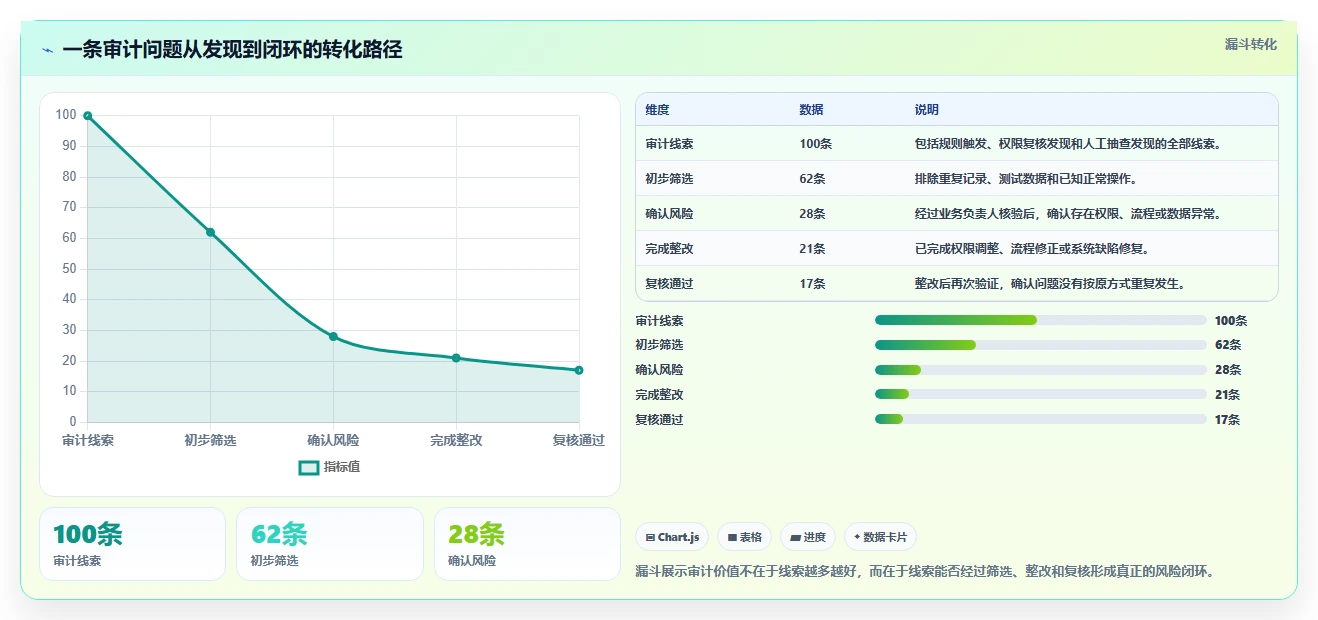This screenshot has width=1318, height=620.
Task: Open the 28条 确认风险 data card
Action: click(x=527, y=544)
